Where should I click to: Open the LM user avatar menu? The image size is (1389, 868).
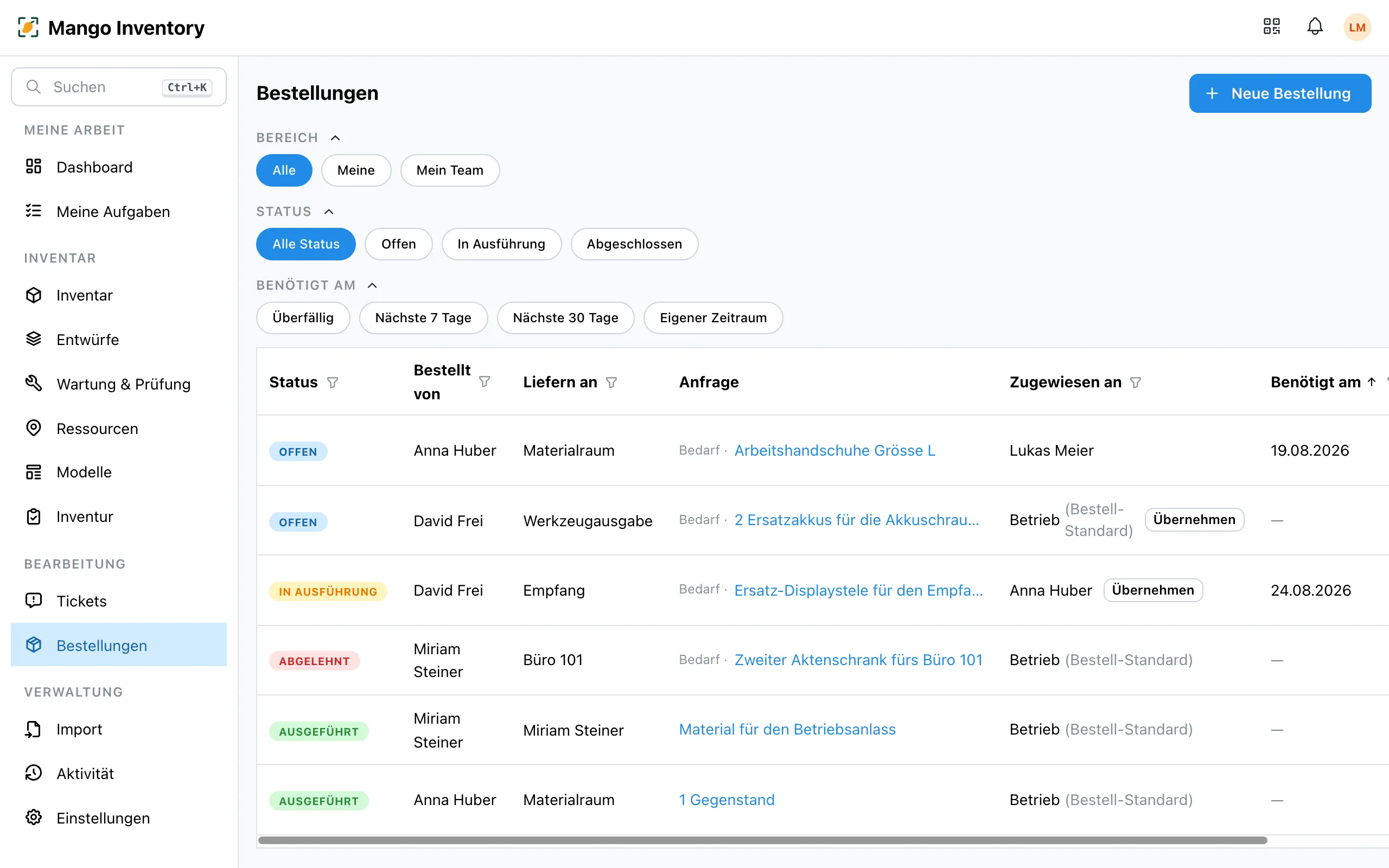(x=1357, y=27)
